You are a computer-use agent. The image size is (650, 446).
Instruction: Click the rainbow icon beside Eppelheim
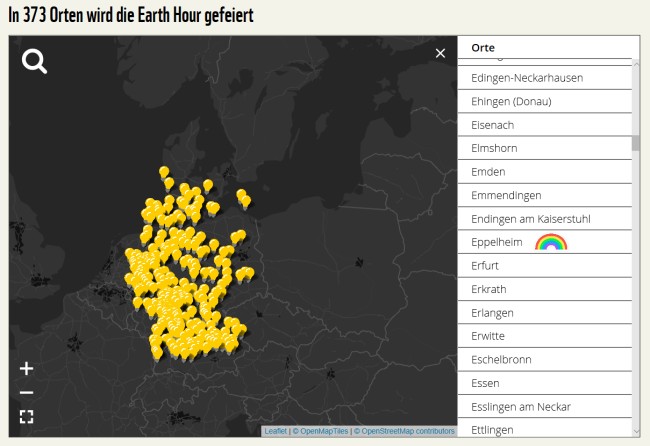[551, 242]
